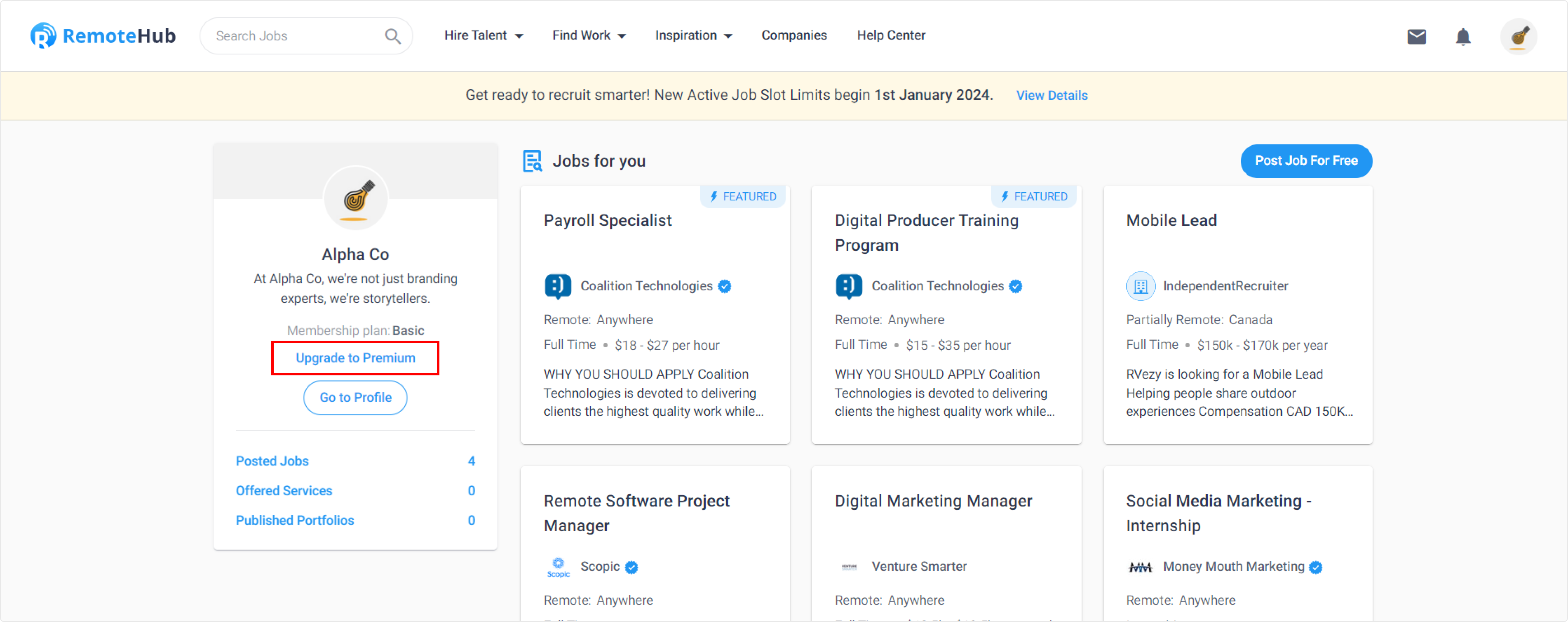Click the '$150k - $170k per year' salary text
This screenshot has height=622, width=1568.
click(1262, 345)
